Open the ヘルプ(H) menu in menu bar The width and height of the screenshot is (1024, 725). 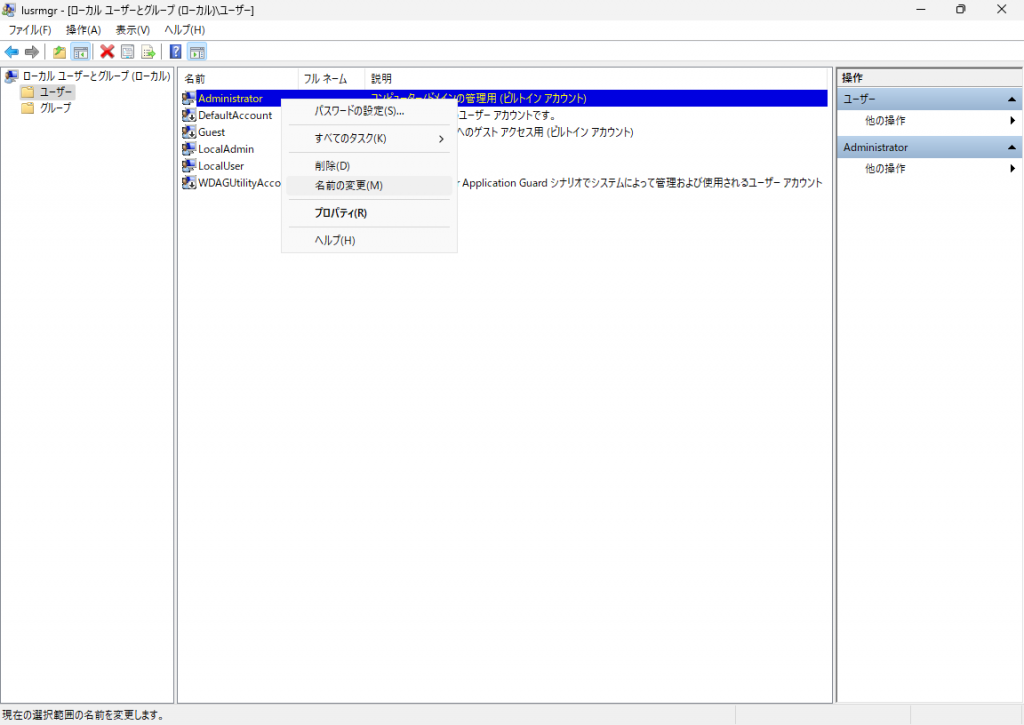(x=185, y=30)
